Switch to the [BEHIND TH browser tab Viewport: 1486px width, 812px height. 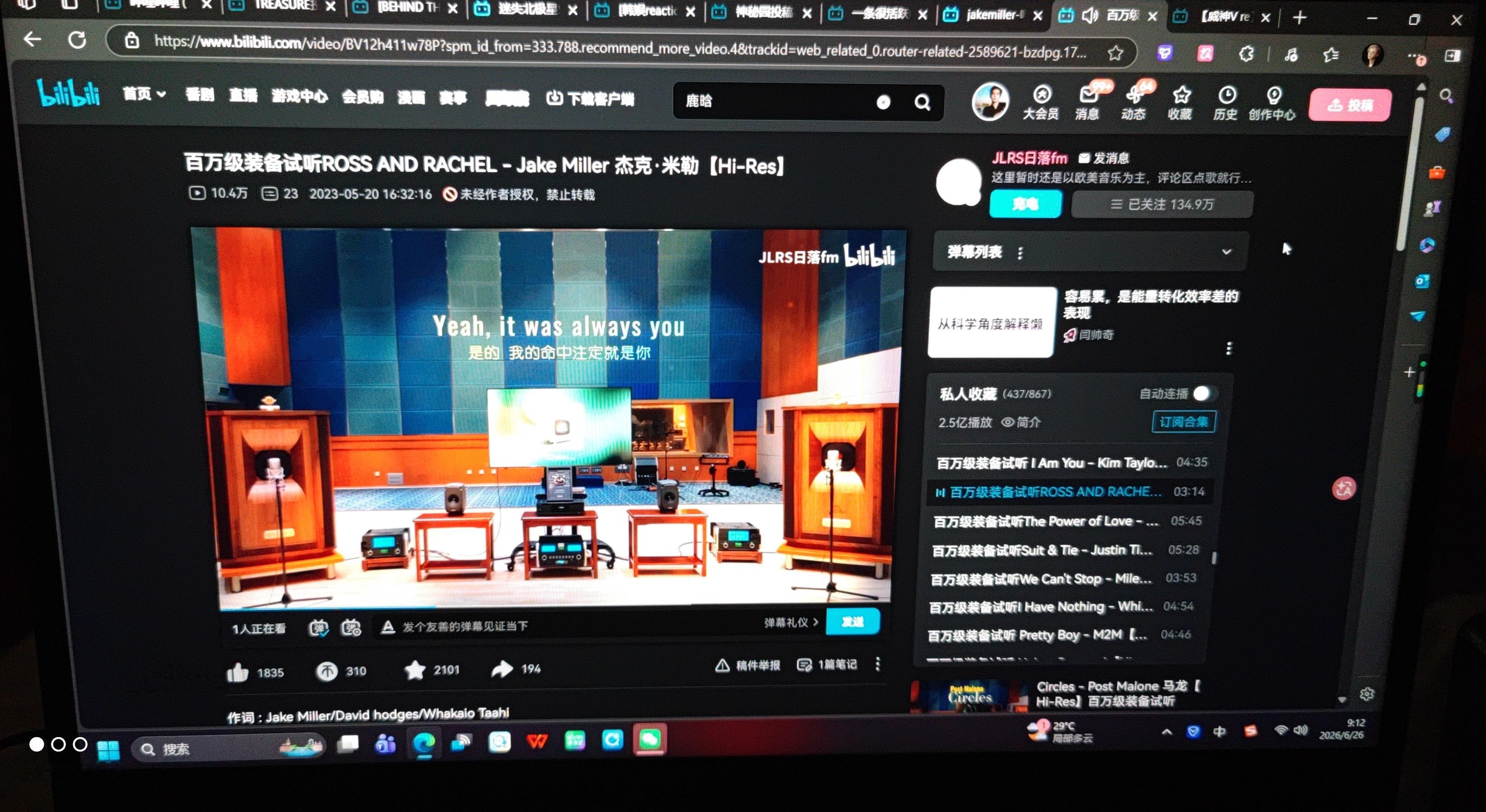(x=405, y=8)
